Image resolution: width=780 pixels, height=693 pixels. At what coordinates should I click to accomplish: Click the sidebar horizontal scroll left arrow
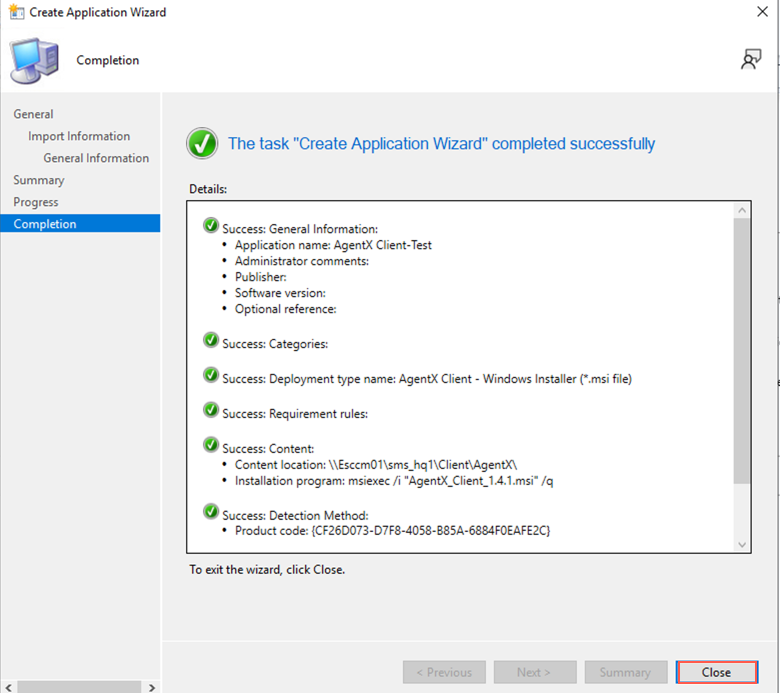(x=8, y=688)
